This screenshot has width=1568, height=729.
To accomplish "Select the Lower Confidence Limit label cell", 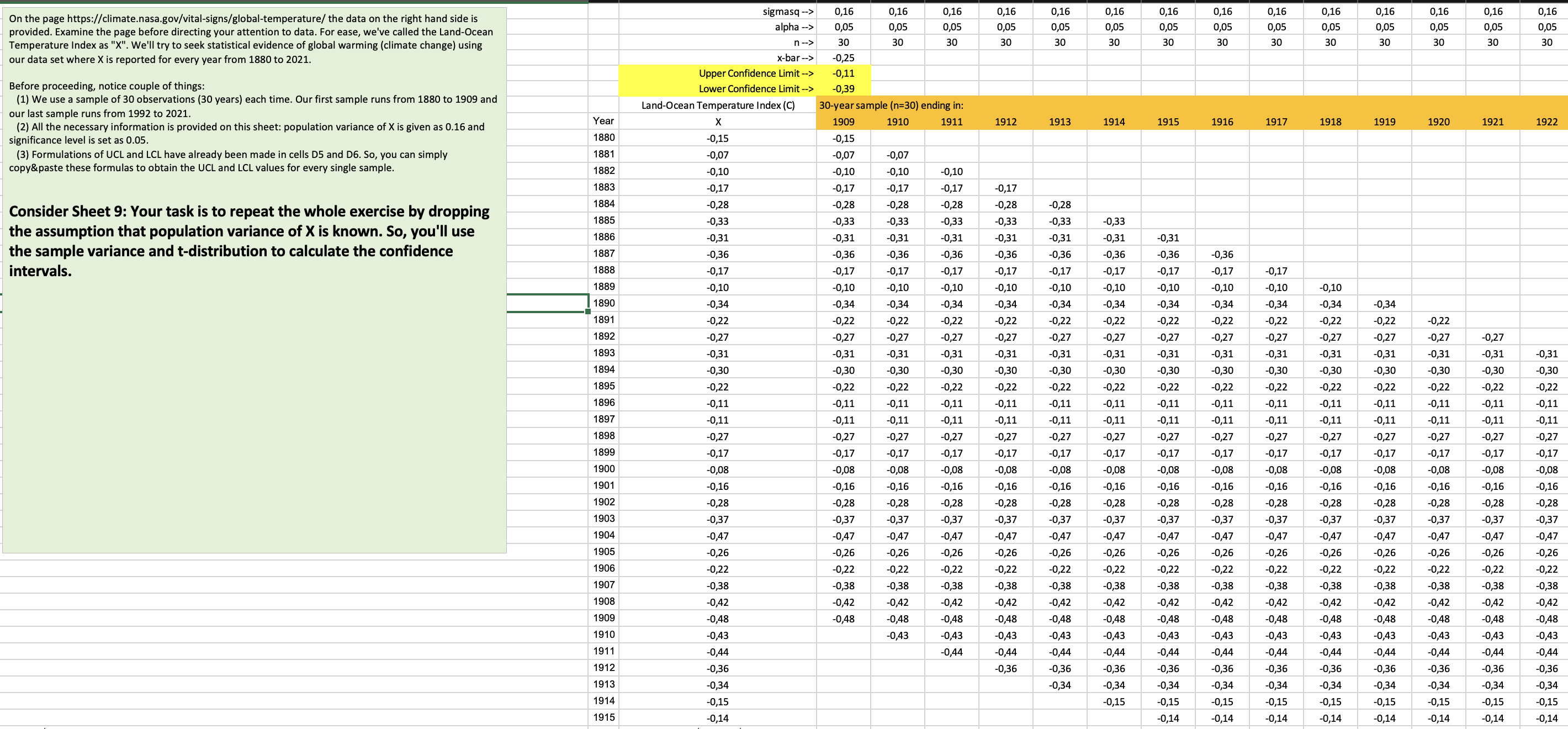I will click(755, 89).
